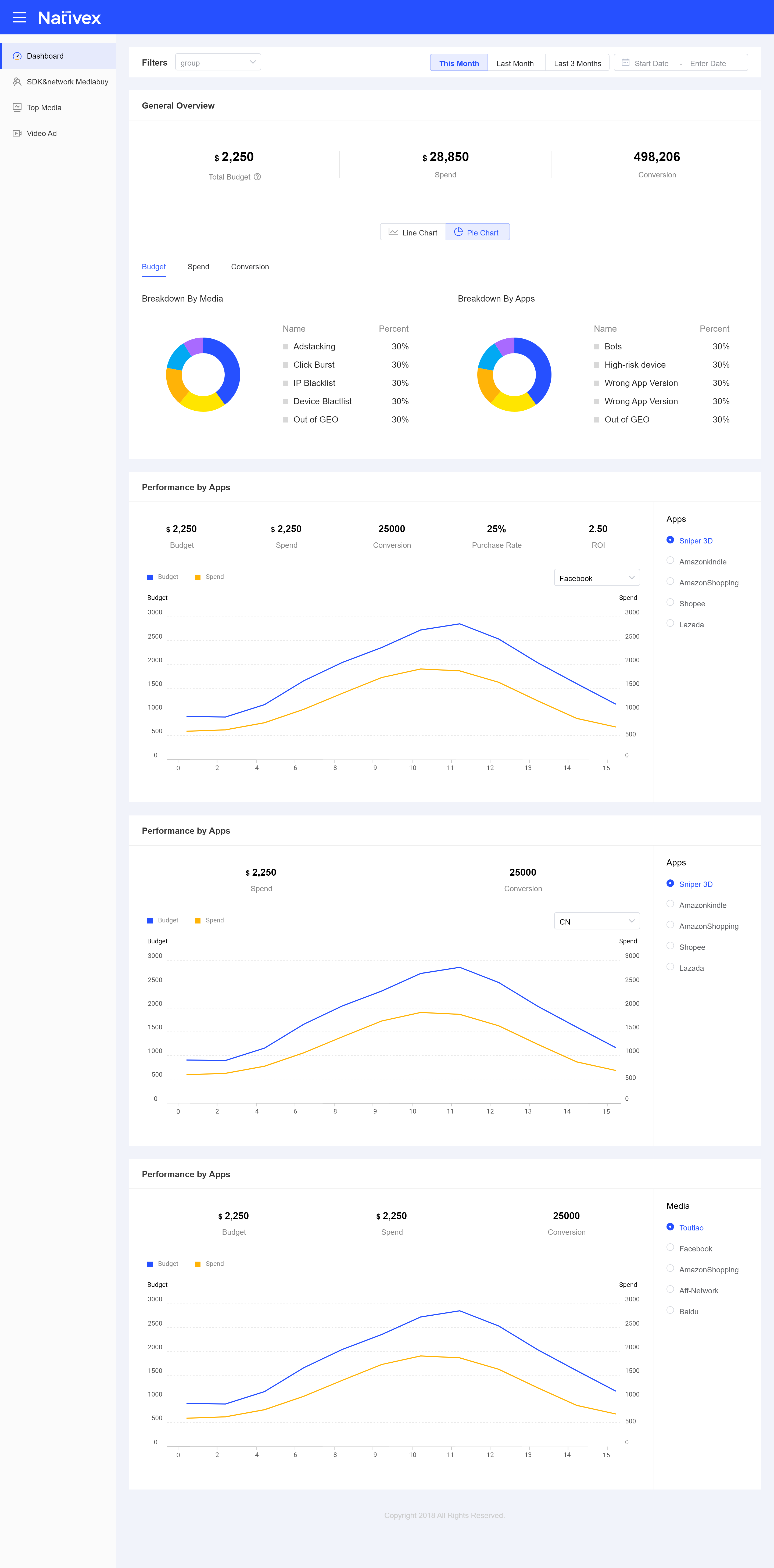Open Top Media in the sidebar
Viewport: 774px width, 1568px height.
[58, 107]
